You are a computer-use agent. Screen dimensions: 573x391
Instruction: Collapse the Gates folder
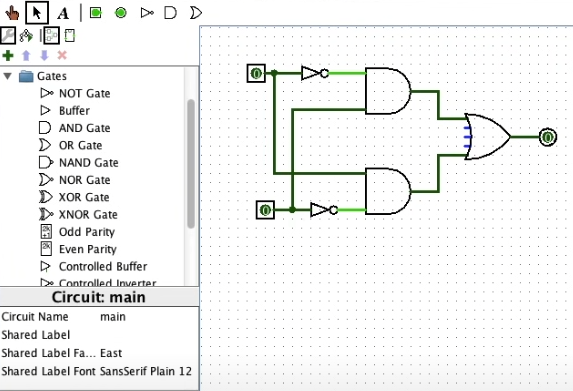point(7,76)
